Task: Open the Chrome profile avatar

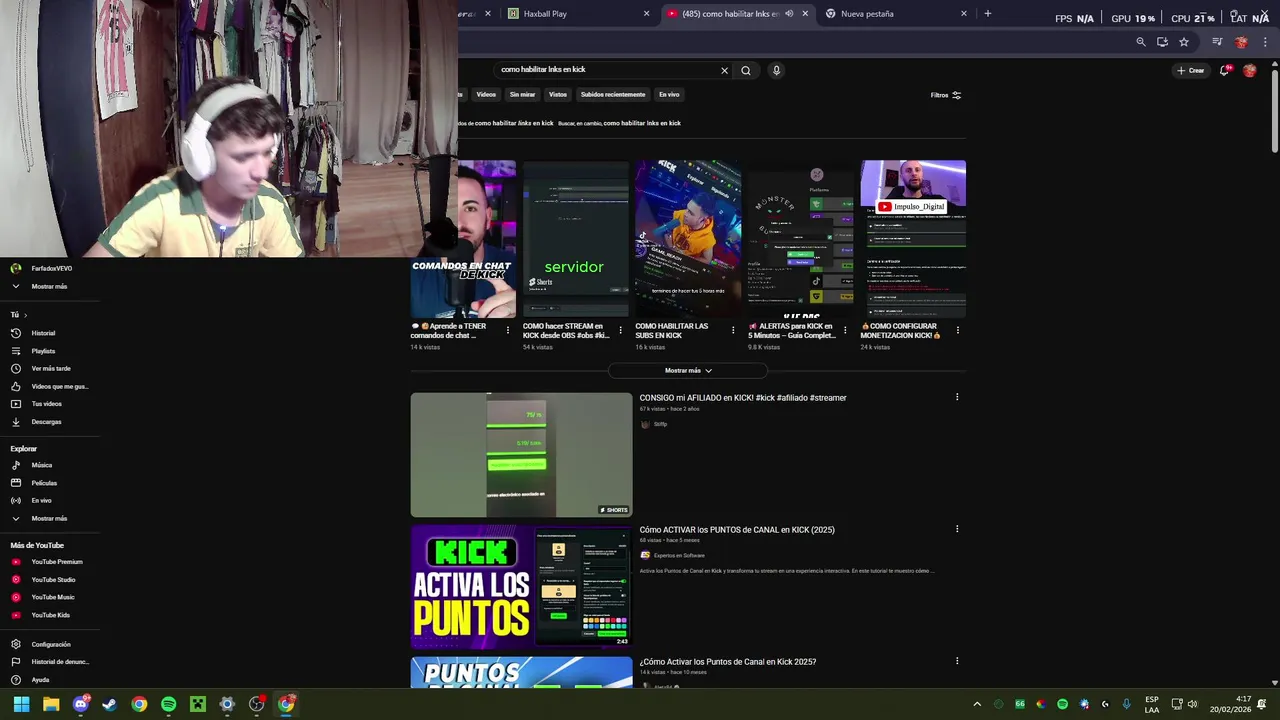Action: point(1241,42)
